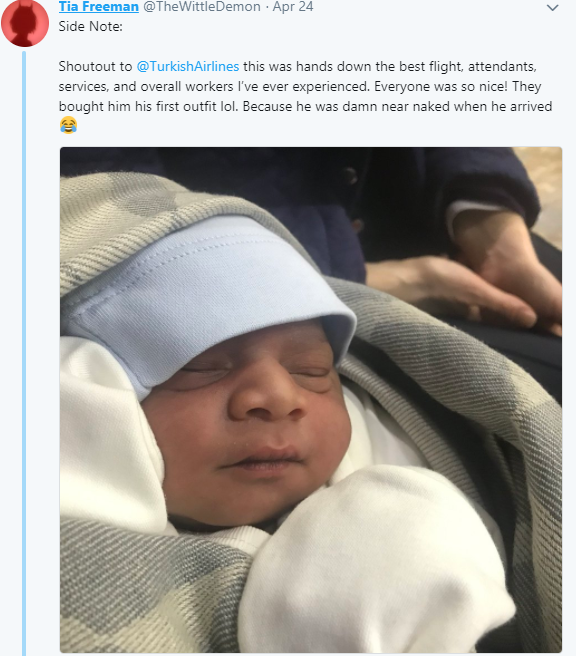Expand the tweet options chevron

(553, 8)
